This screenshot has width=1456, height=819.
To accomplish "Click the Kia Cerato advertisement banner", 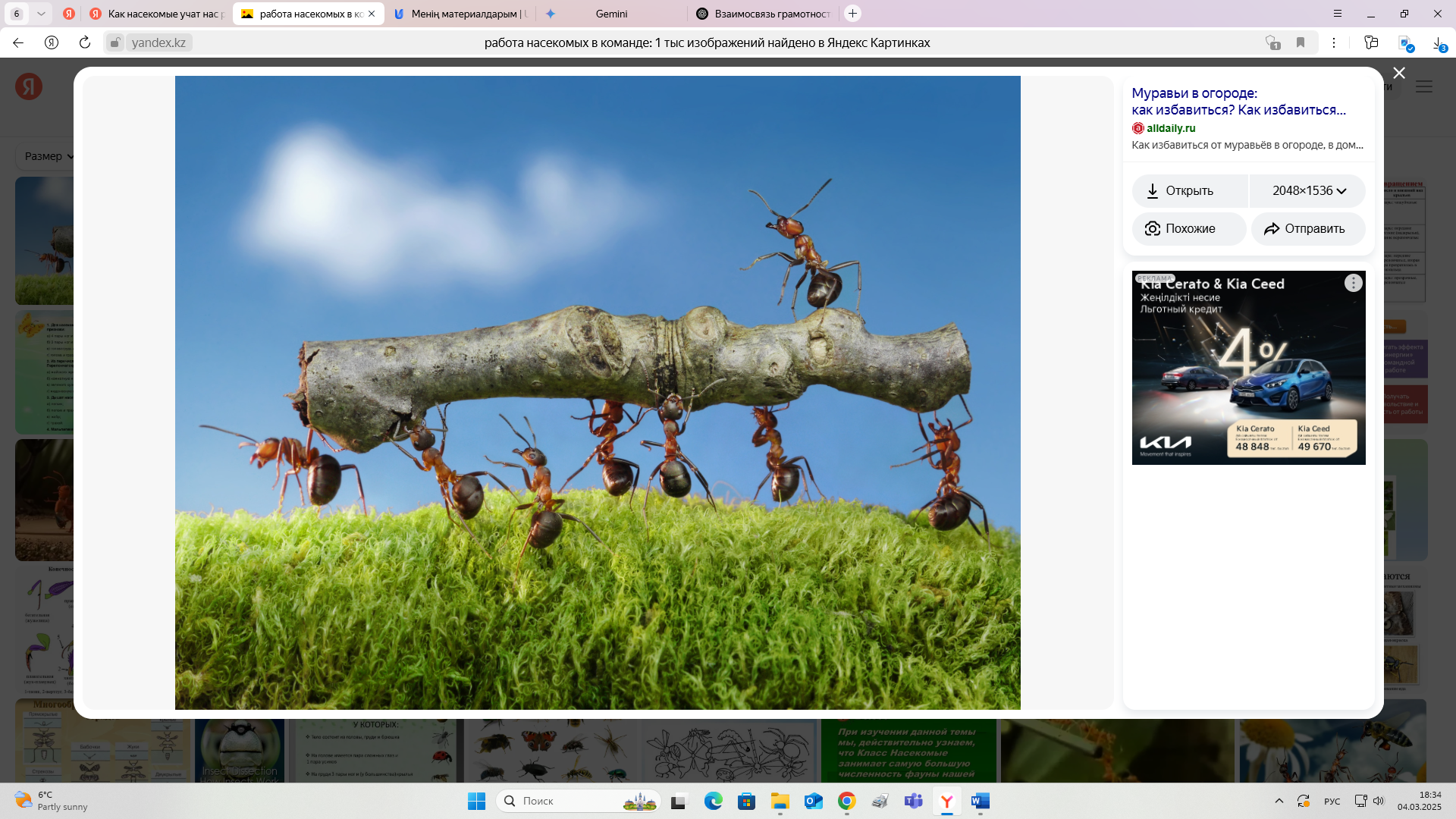I will tap(1248, 368).
